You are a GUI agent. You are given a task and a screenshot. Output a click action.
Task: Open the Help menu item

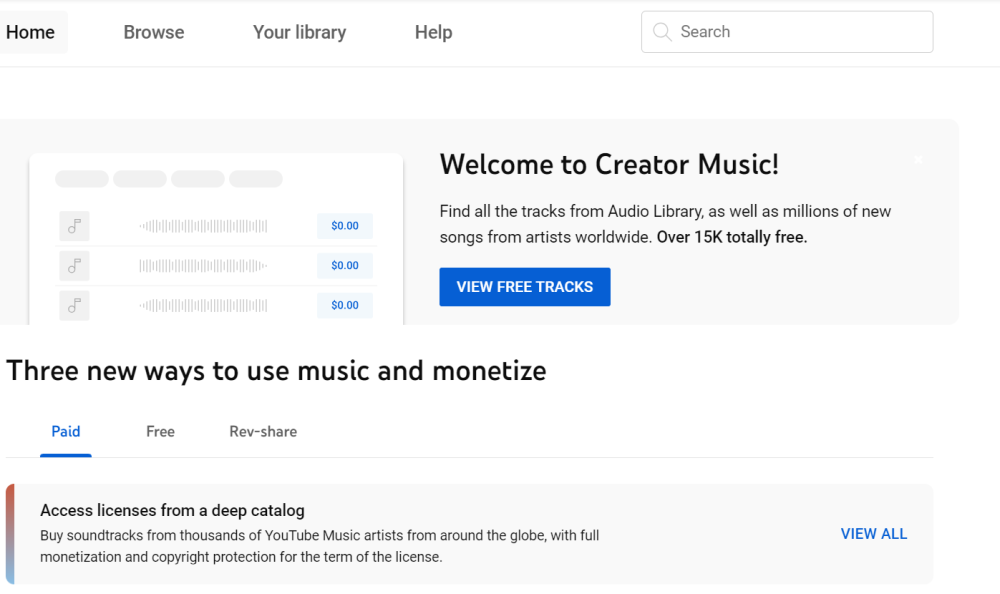[433, 32]
